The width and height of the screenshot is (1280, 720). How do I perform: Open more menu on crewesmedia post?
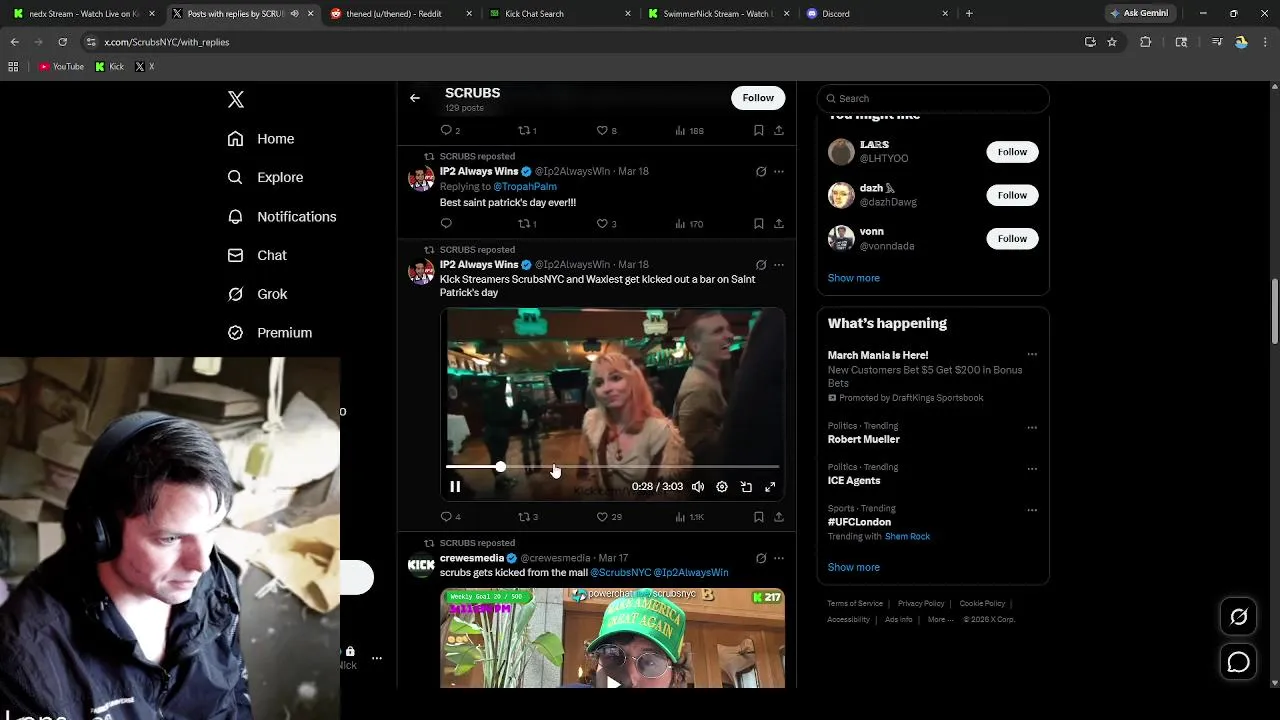point(779,558)
